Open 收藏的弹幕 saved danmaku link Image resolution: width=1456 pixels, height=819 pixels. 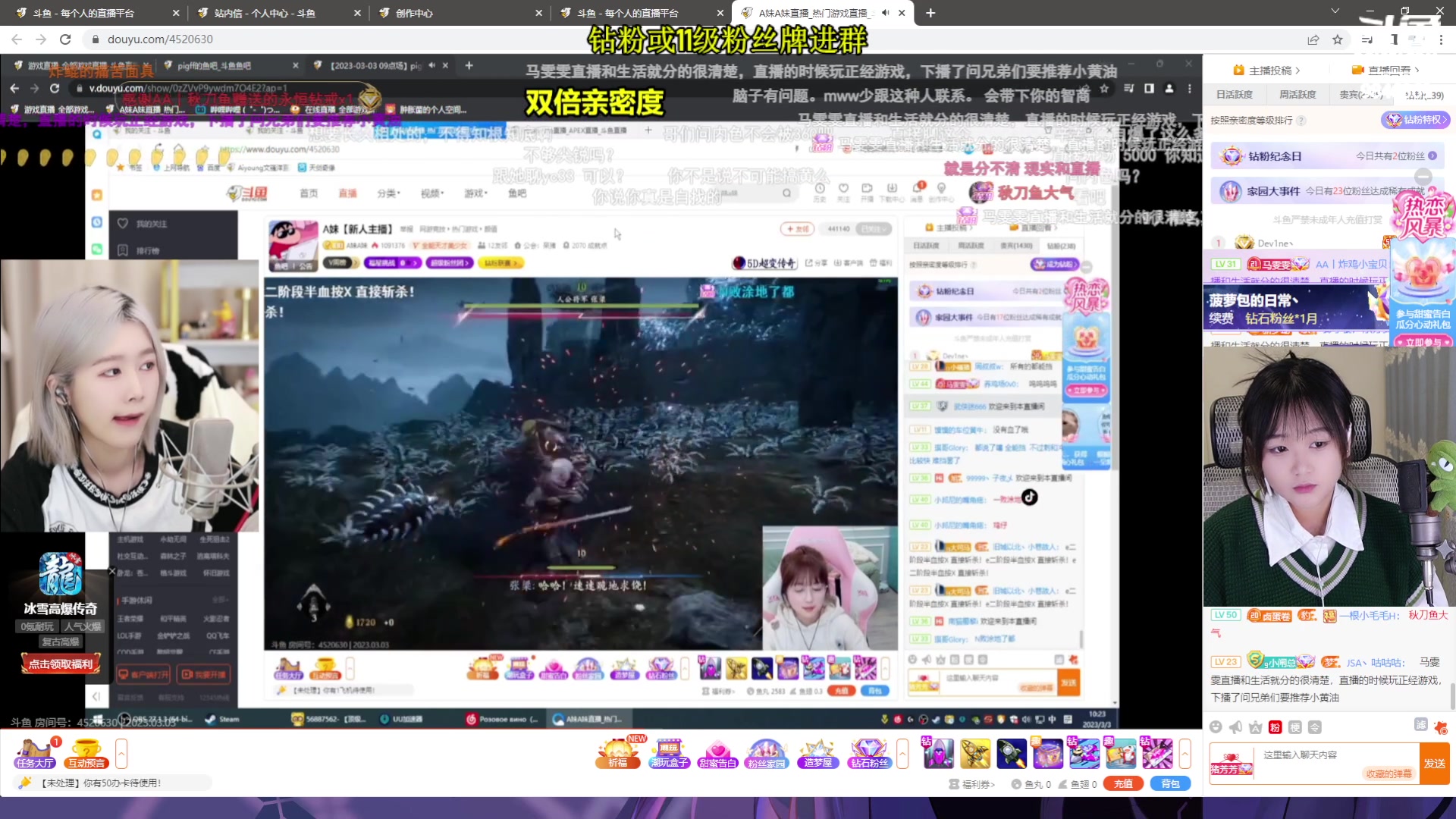pos(1389,773)
